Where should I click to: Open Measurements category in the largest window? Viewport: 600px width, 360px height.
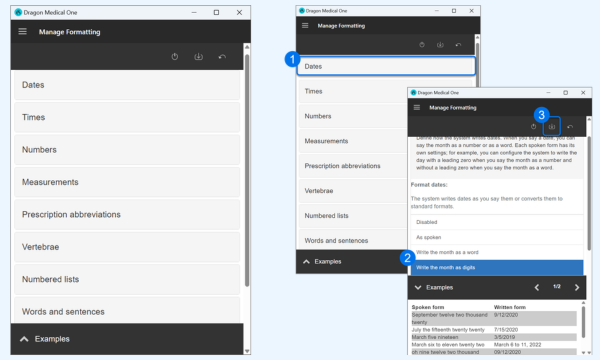coord(127,182)
